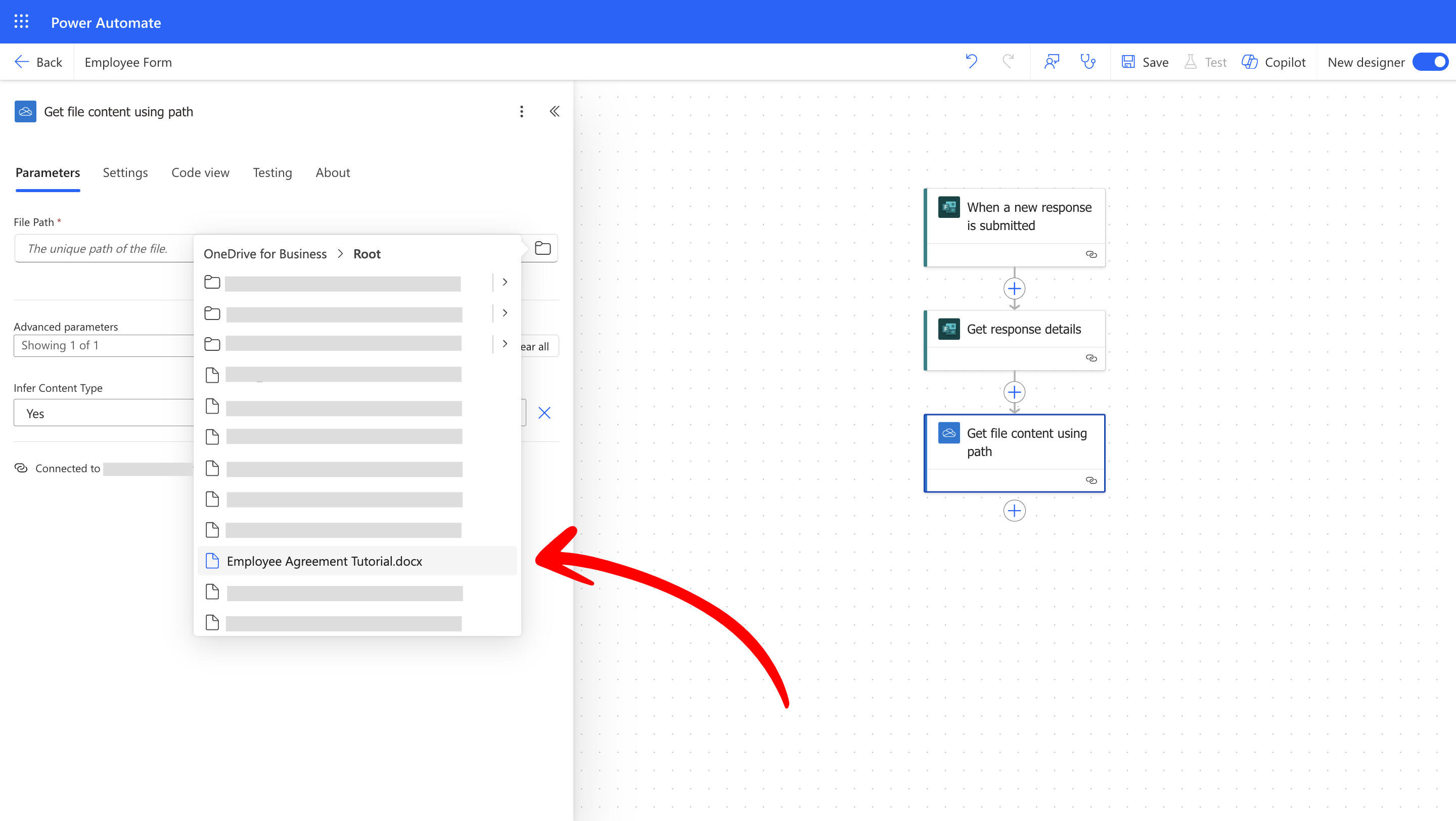Add step below Get file content action
Viewport: 1456px width, 821px height.
1014,511
